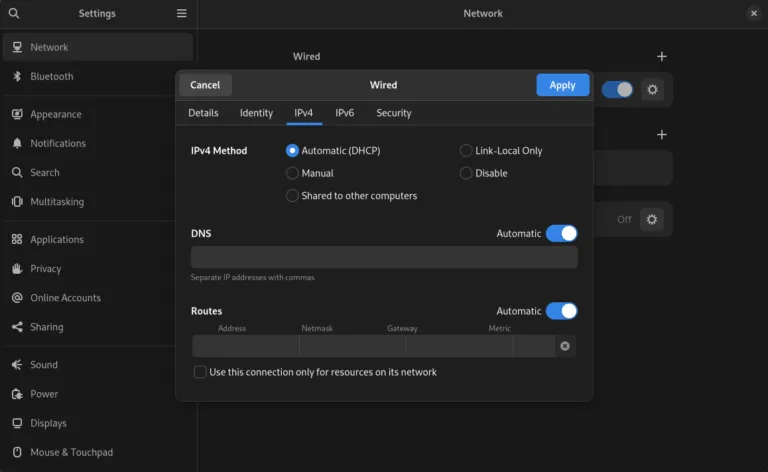Click the Online Accounts at-sign icon

pyautogui.click(x=17, y=298)
